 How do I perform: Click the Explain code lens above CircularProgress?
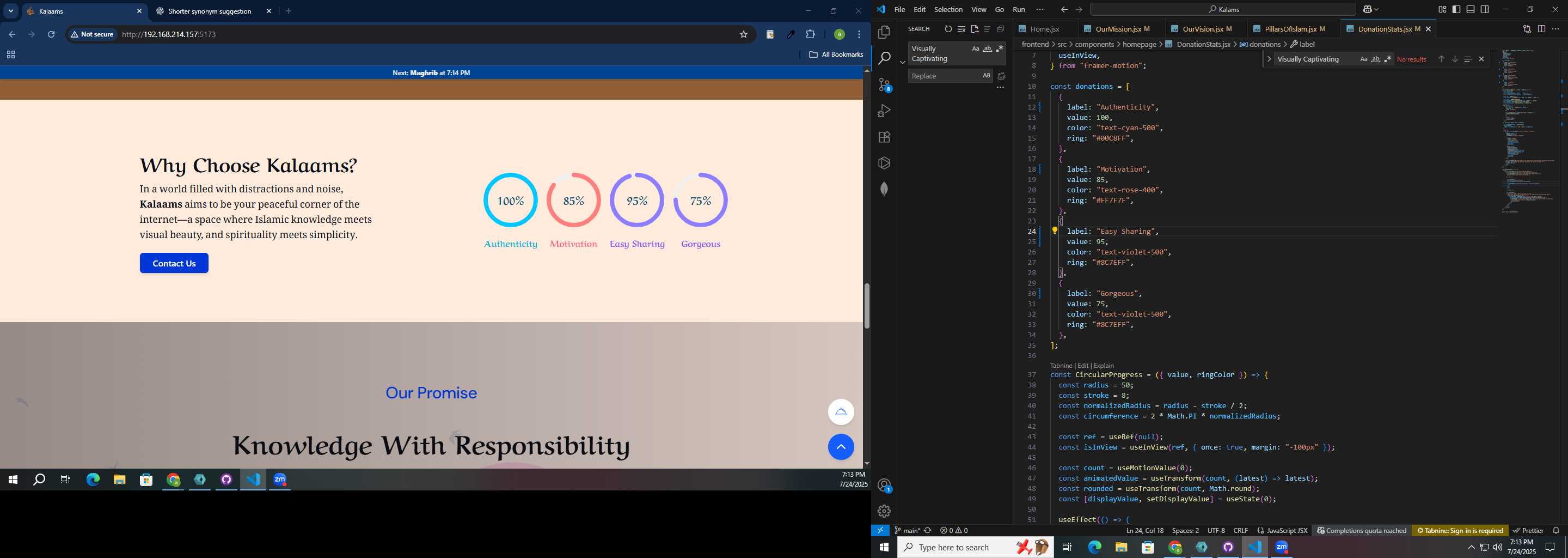click(x=1104, y=366)
